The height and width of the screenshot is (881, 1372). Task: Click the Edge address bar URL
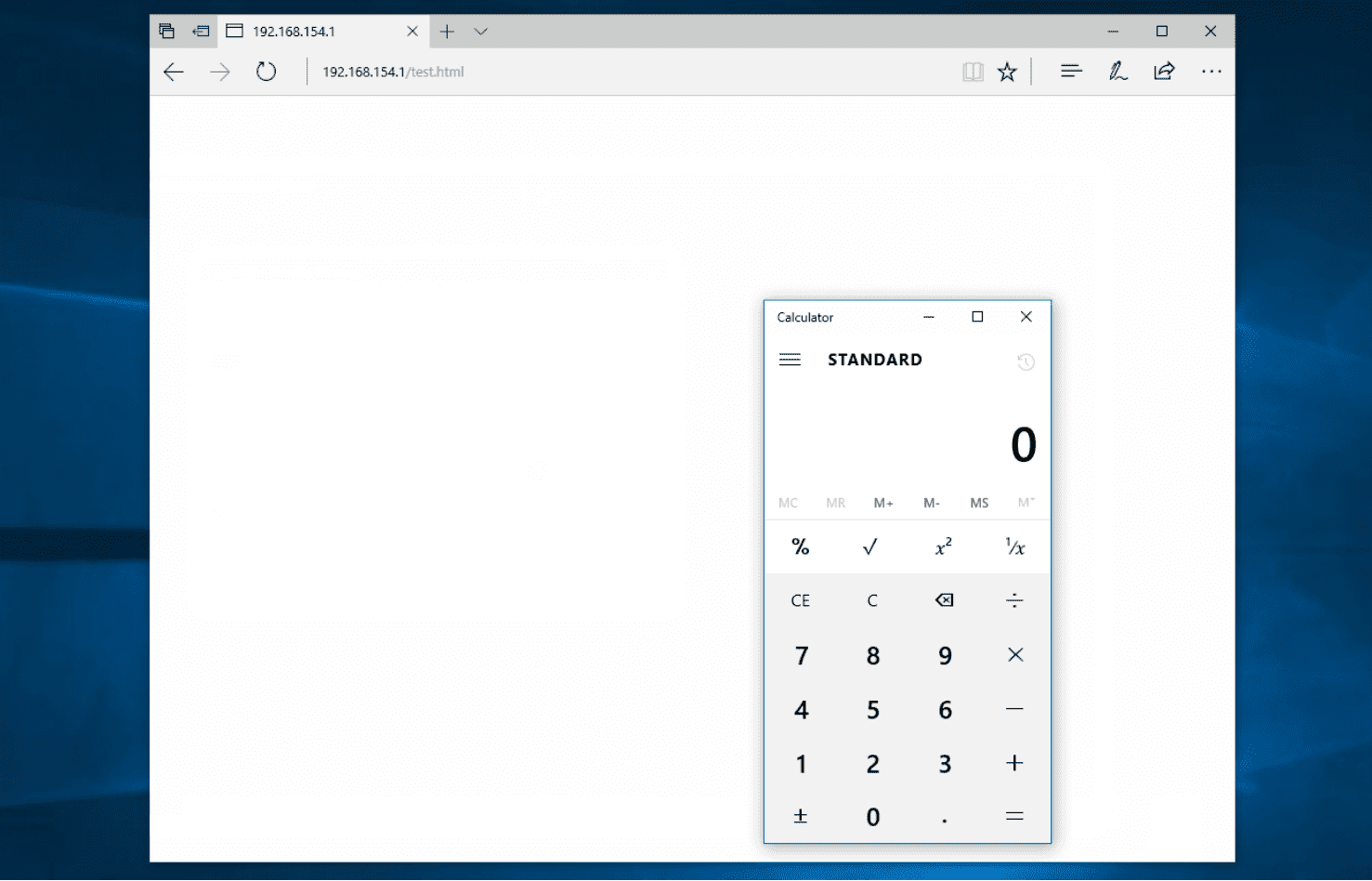click(393, 72)
